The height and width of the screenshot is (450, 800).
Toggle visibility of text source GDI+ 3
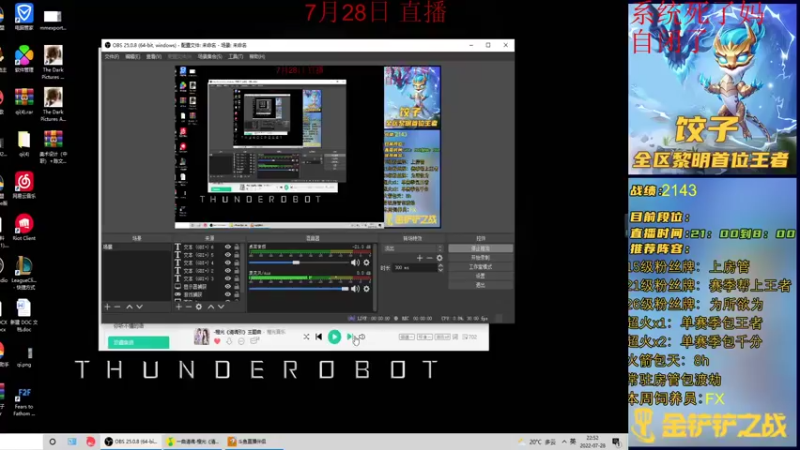click(x=228, y=279)
